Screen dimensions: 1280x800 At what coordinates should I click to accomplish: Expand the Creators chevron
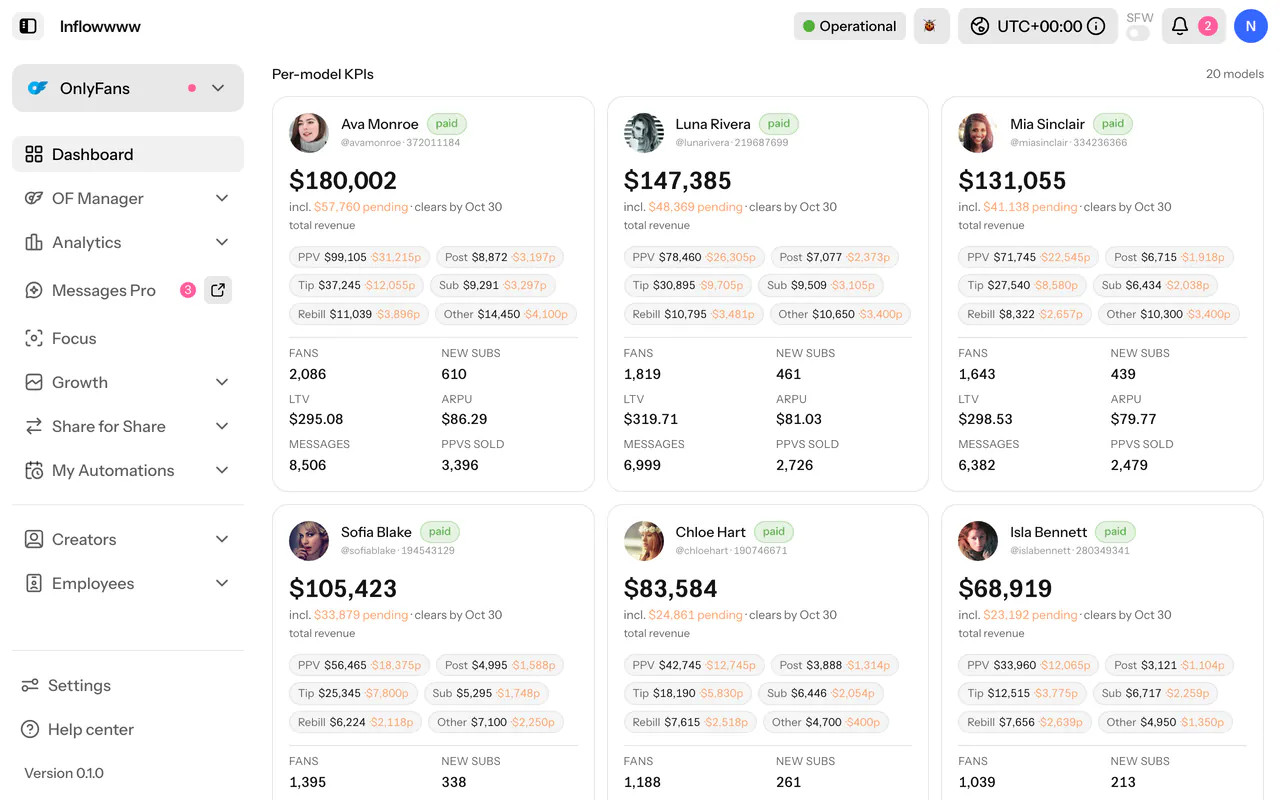pyautogui.click(x=222, y=539)
